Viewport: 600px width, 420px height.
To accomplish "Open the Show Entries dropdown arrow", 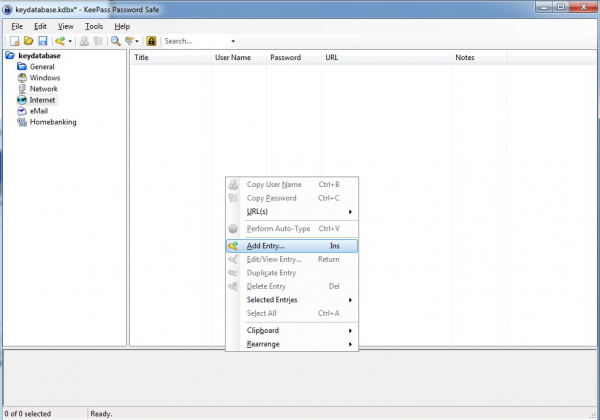I will (x=137, y=41).
